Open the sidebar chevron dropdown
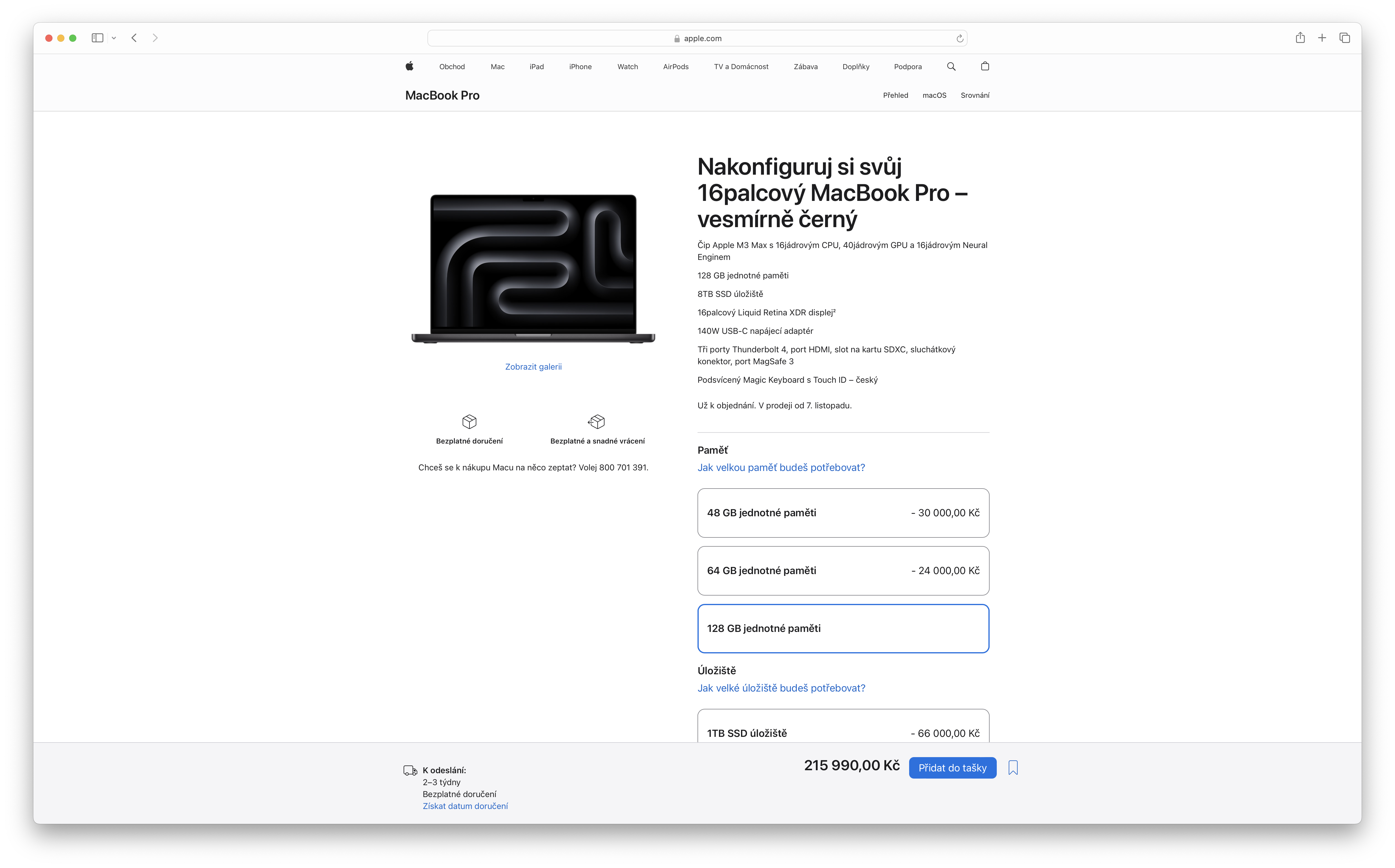The image size is (1395, 868). (114, 38)
